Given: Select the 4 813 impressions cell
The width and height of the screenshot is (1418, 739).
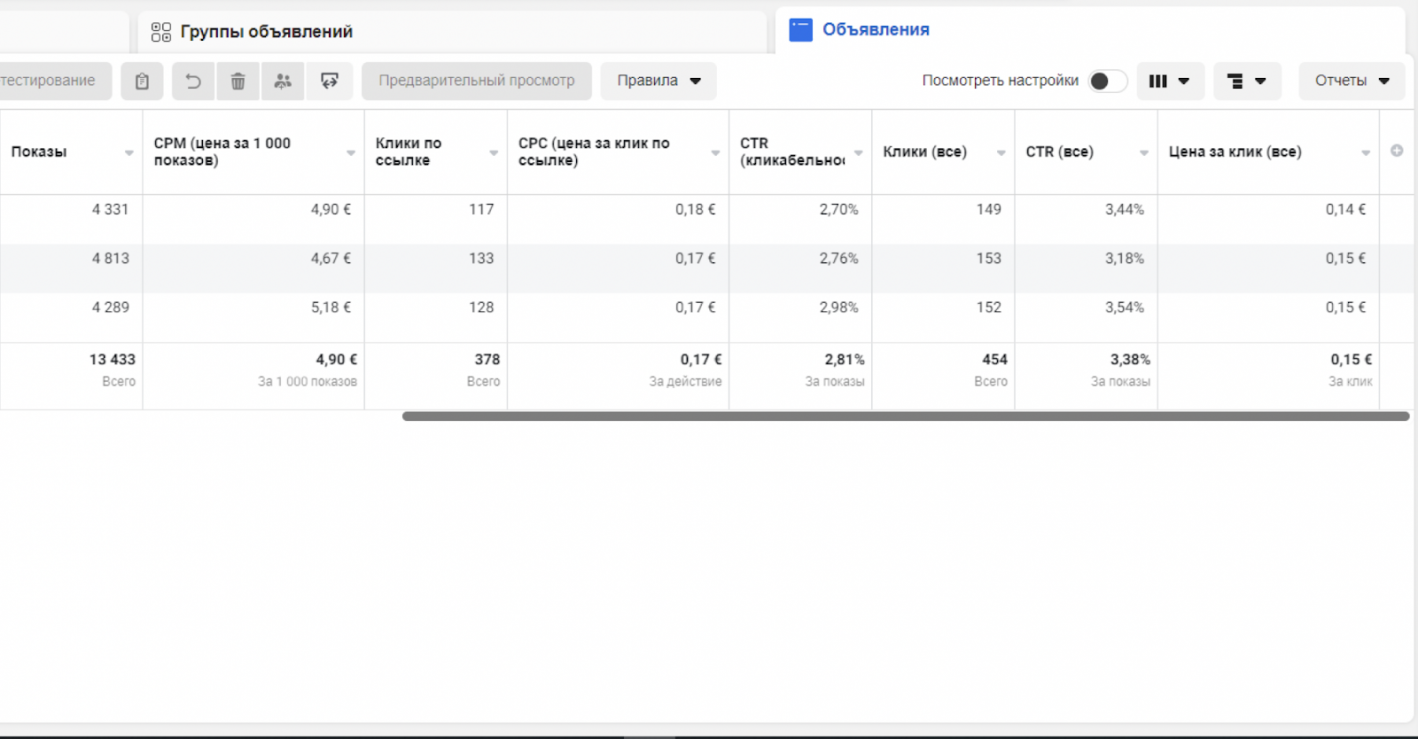Looking at the screenshot, I should click(110, 258).
